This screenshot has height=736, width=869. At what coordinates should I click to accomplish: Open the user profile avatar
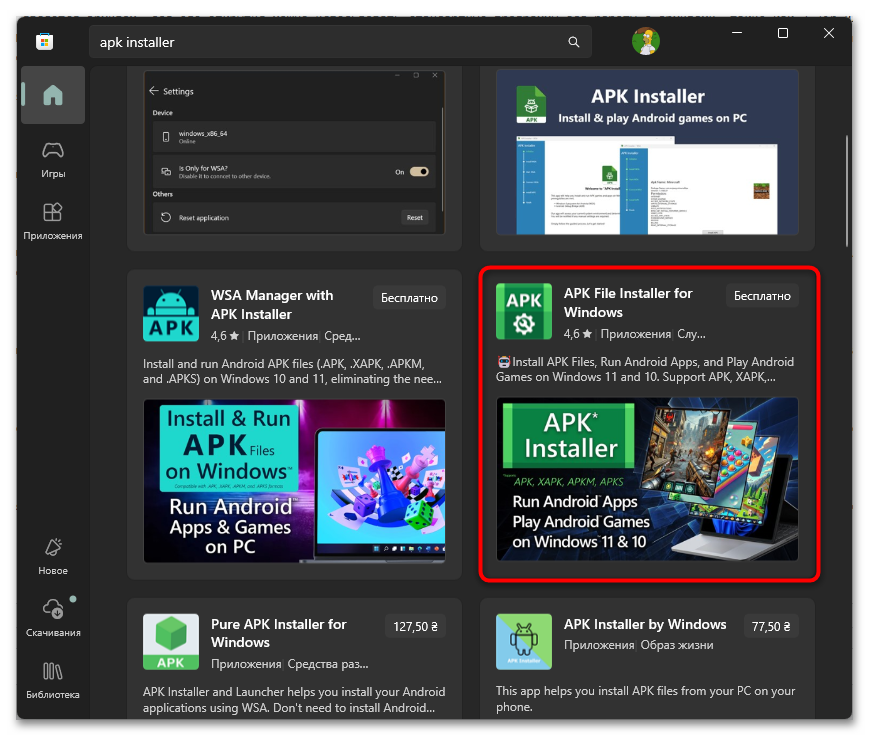click(x=646, y=41)
